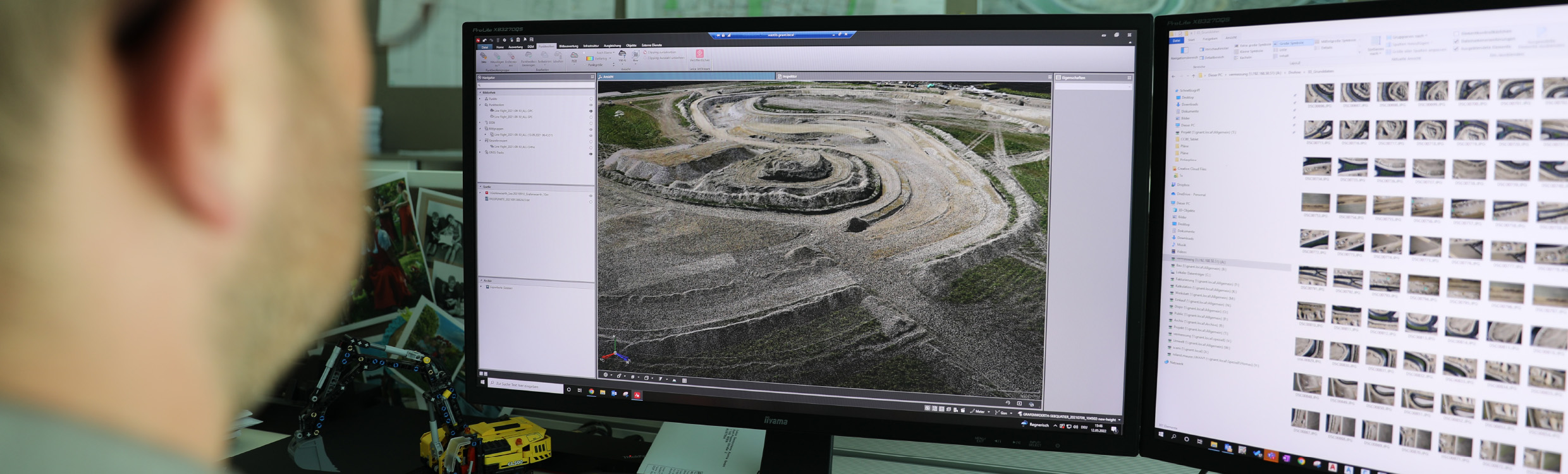
Task: Open Outlook from the left monitor taskbar
Action: point(614,393)
